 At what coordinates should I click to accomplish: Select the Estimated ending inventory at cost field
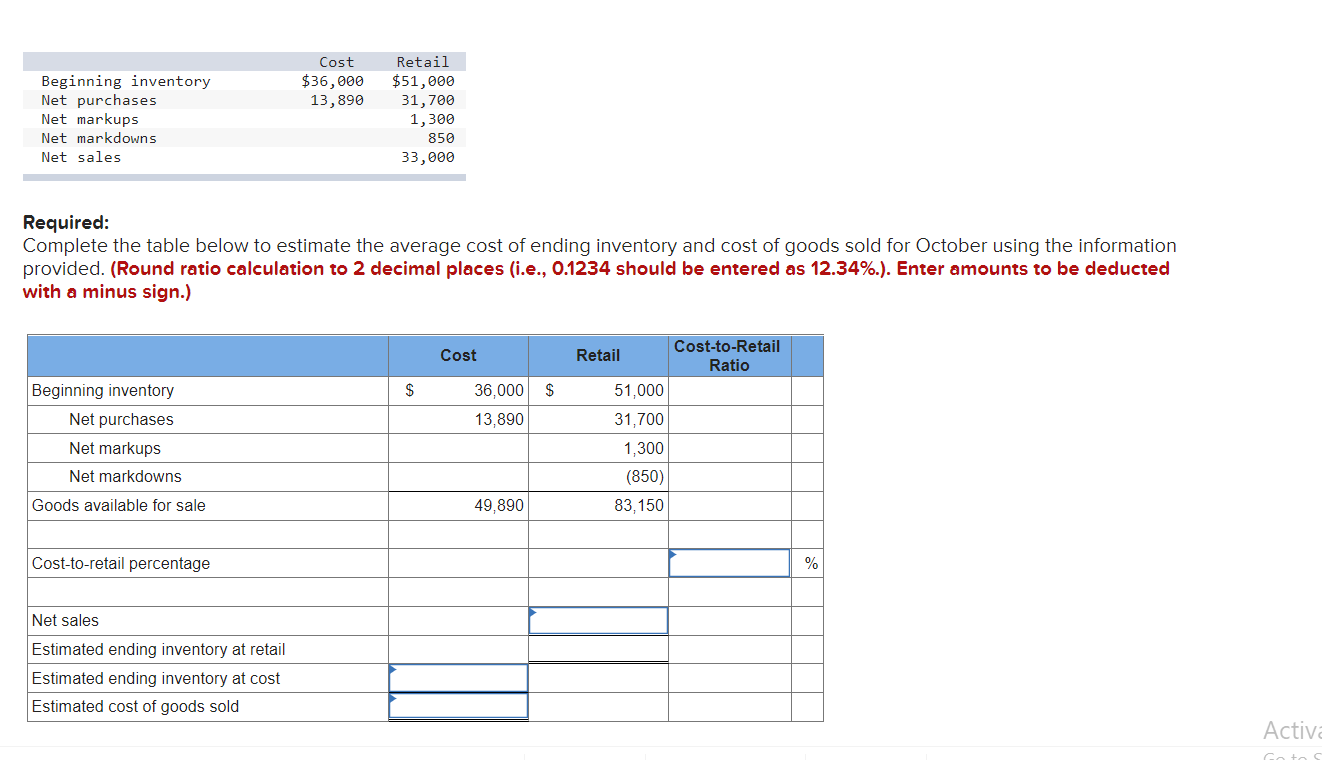(x=458, y=677)
